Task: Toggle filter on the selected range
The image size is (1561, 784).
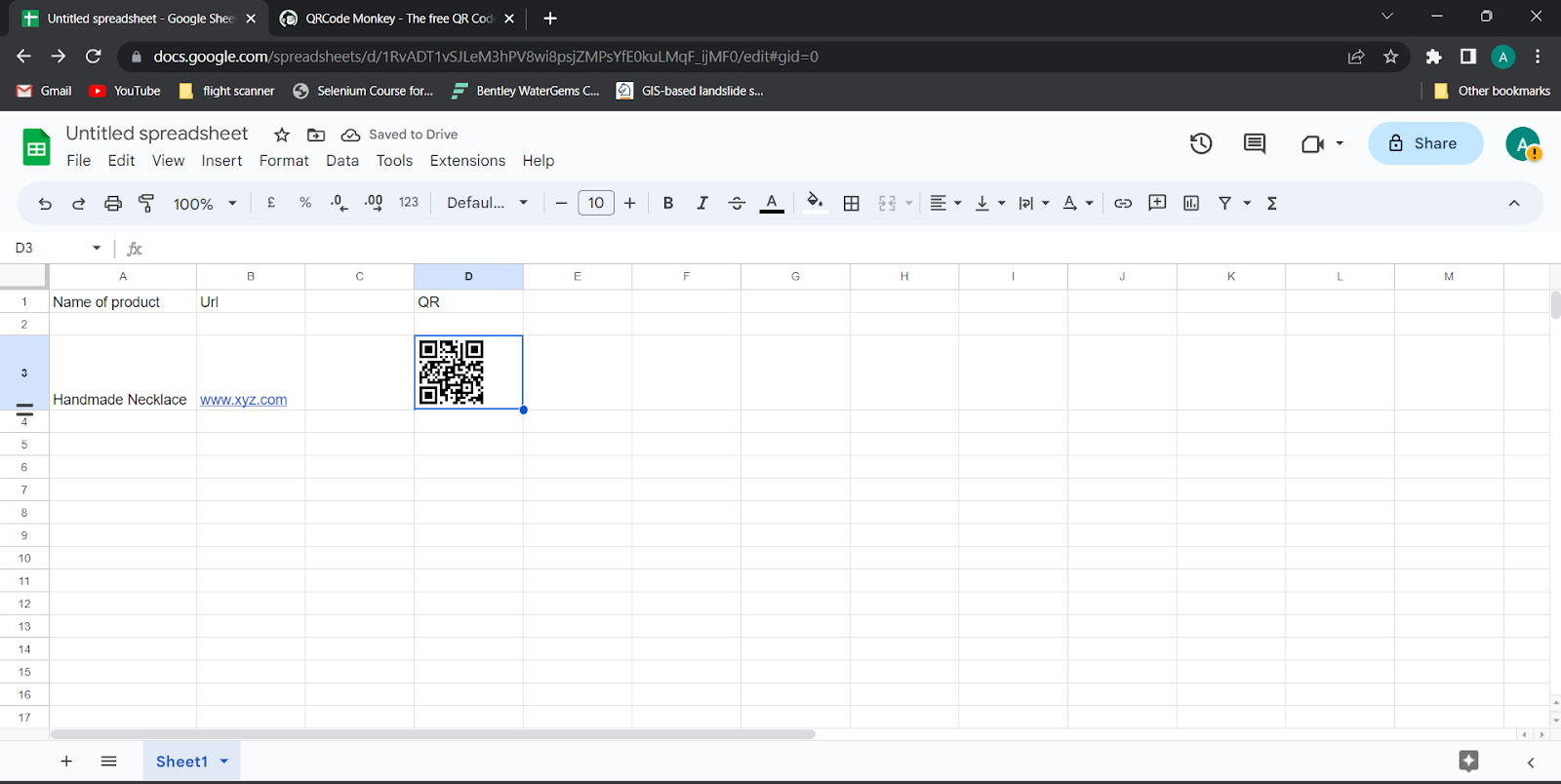Action: click(x=1225, y=203)
